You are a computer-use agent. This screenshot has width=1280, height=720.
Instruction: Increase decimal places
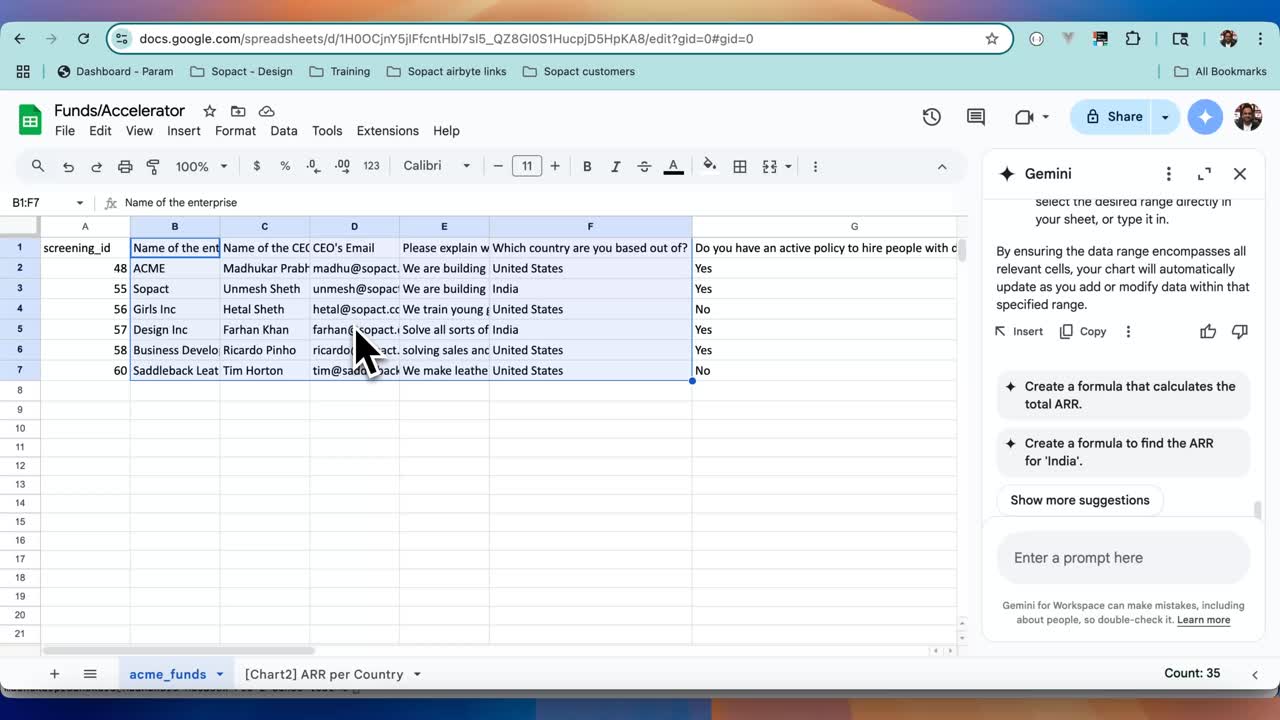tap(342, 166)
